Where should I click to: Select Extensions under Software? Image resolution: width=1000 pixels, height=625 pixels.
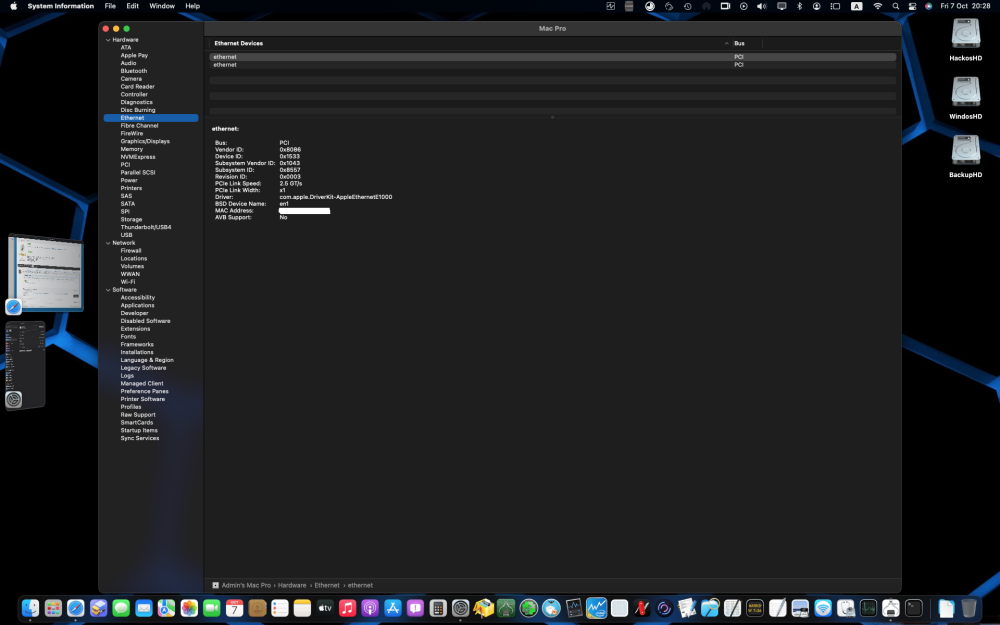[x=135, y=328]
